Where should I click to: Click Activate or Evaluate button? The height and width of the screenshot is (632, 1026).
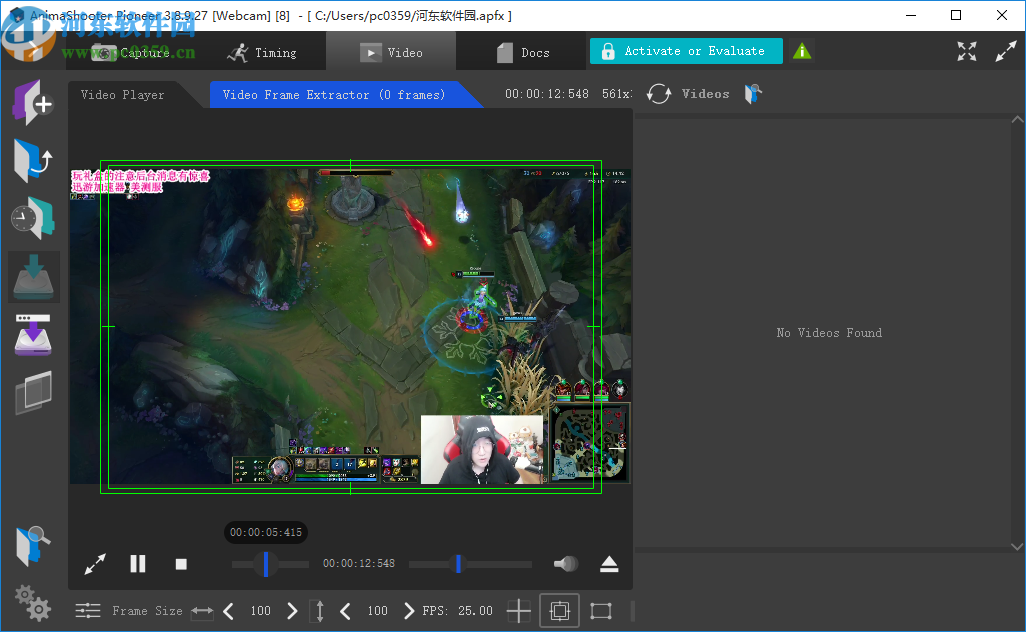click(686, 51)
